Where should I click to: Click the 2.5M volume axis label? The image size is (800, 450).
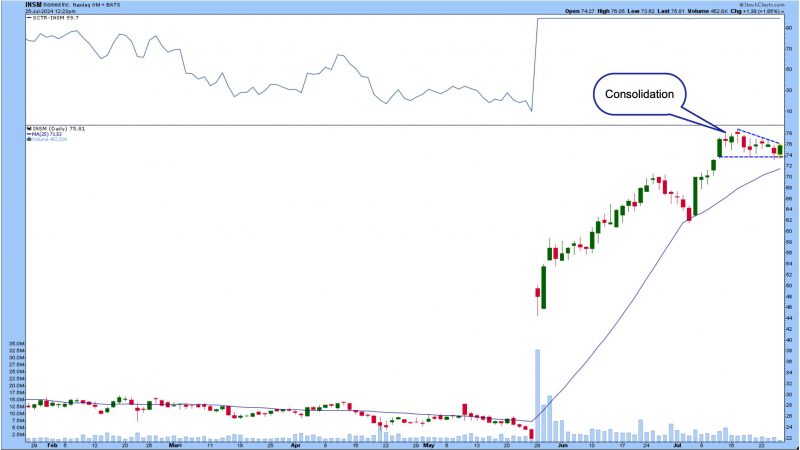pyautogui.click(x=18, y=434)
